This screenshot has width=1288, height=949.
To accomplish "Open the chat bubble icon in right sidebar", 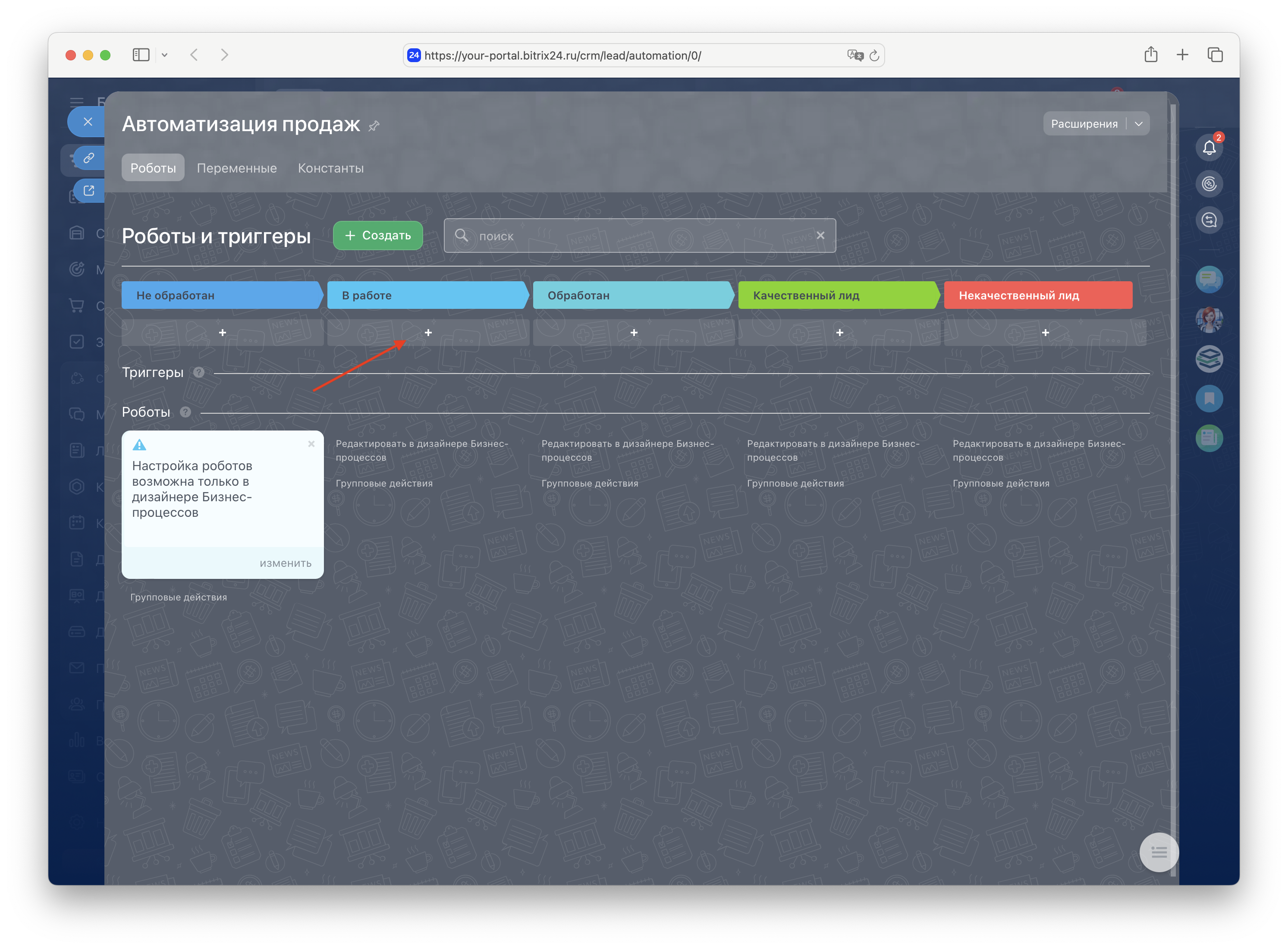I will coord(1209,280).
